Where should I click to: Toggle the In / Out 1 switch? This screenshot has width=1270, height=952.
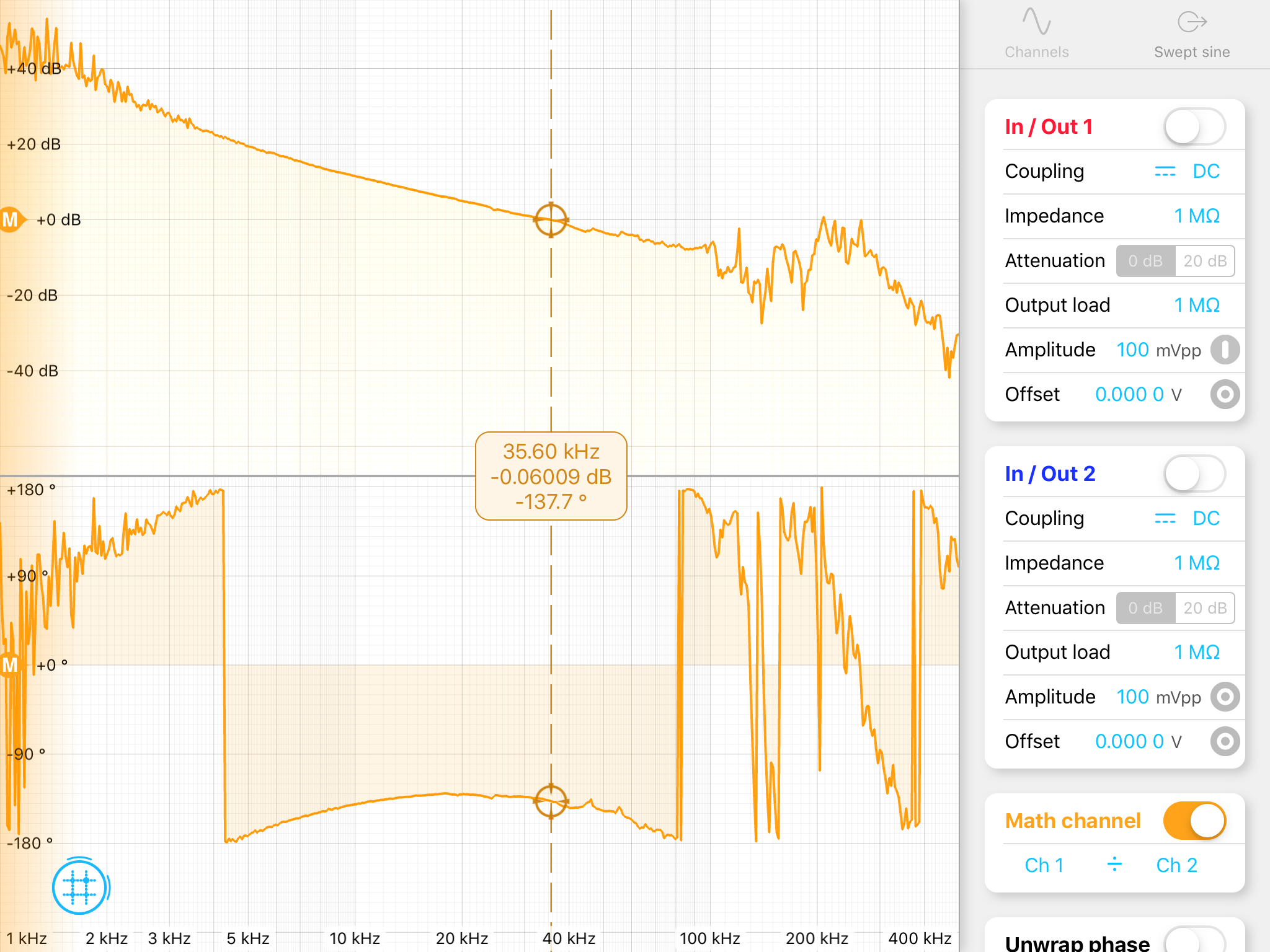point(1194,126)
